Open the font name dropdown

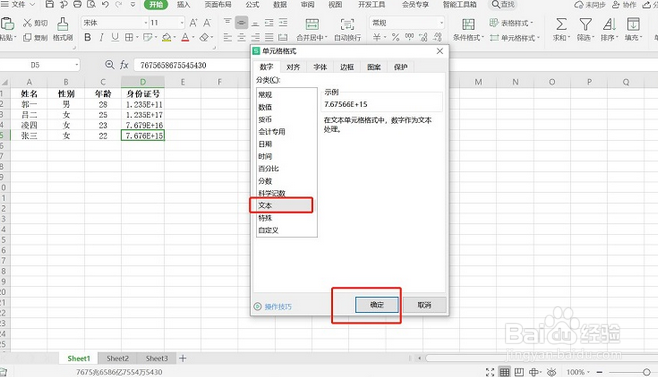click(x=146, y=23)
